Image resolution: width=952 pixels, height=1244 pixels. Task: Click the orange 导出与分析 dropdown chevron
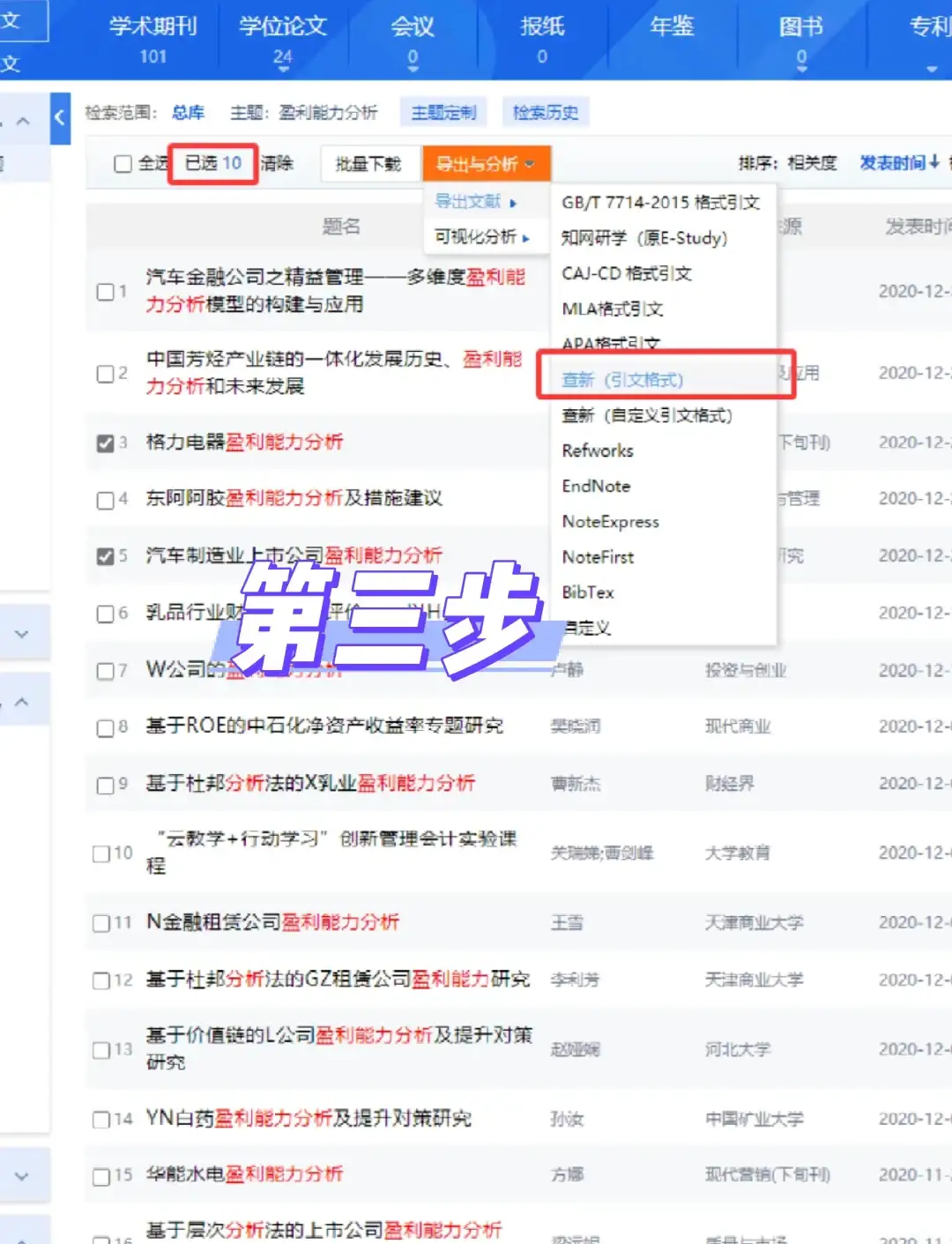click(x=529, y=164)
